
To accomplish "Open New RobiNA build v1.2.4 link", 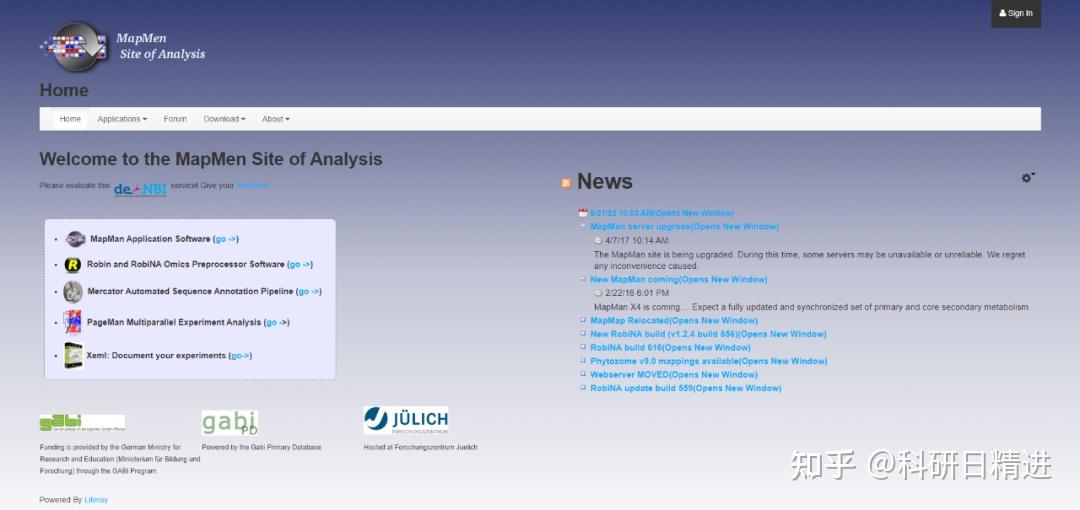I will point(708,334).
